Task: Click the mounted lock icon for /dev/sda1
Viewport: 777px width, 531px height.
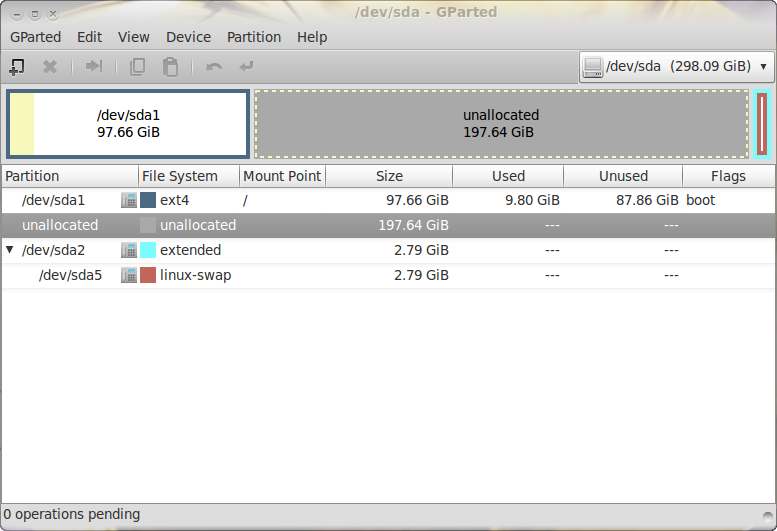Action: tap(129, 200)
